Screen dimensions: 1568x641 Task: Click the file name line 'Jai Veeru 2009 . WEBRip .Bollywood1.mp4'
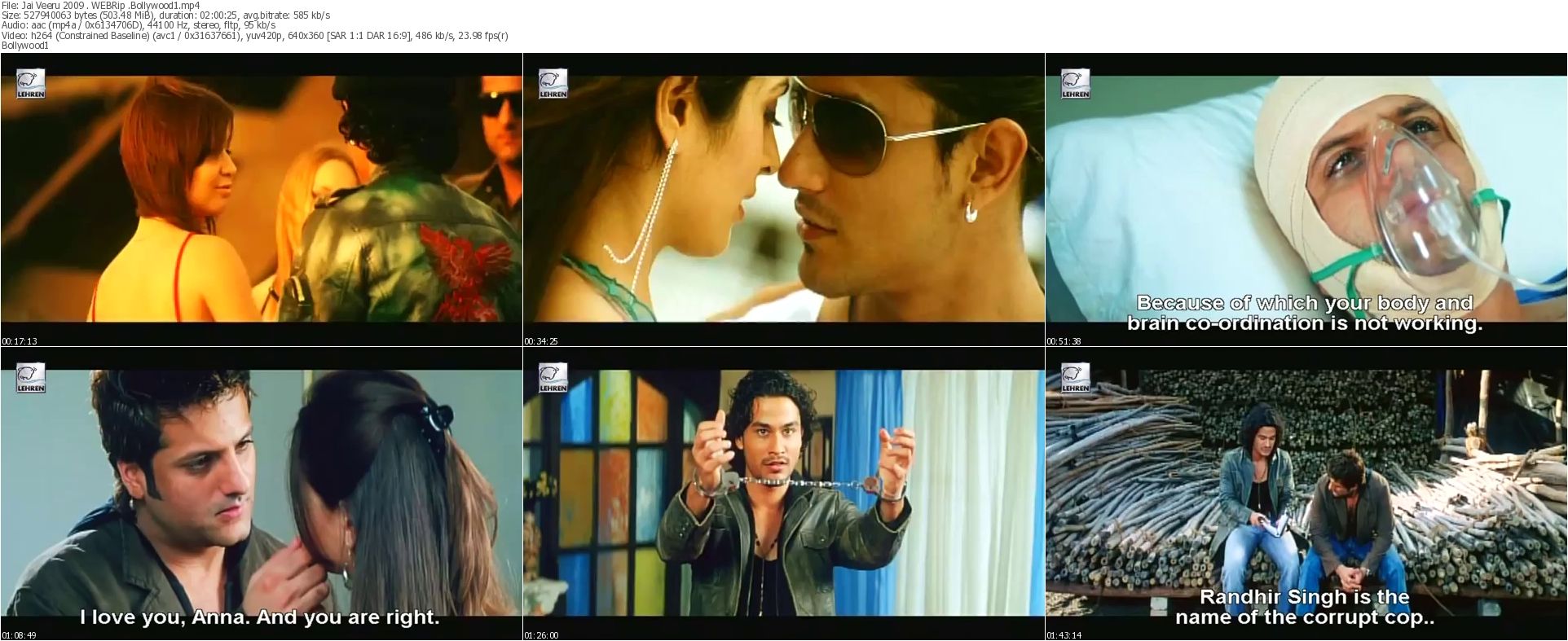(x=100, y=6)
